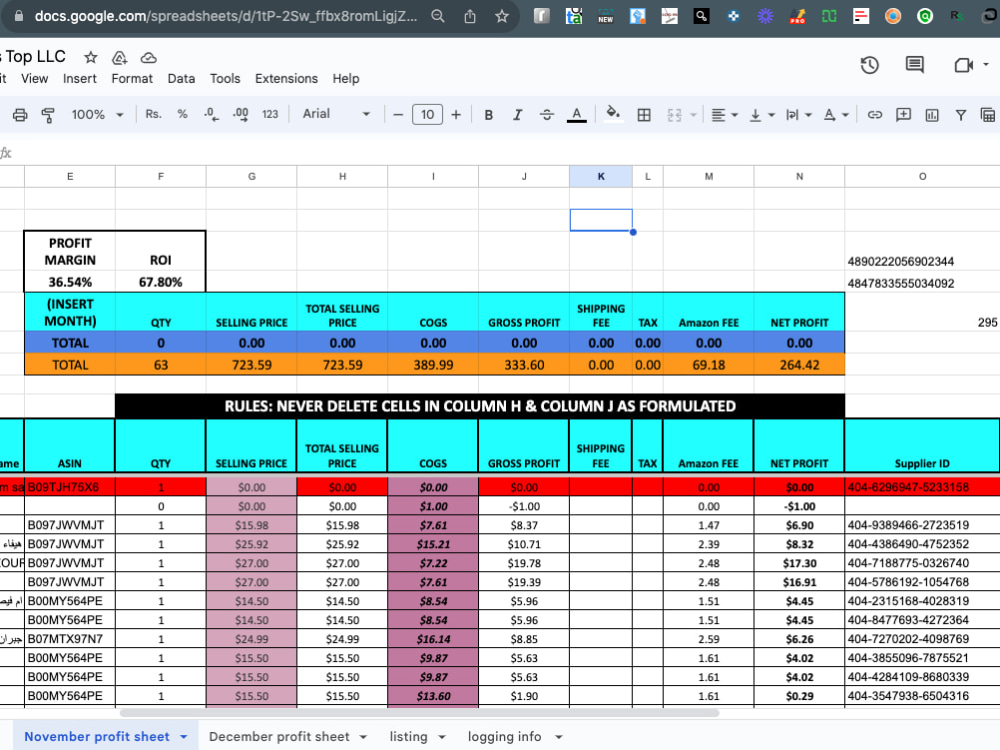Open the comment history icon
The image size is (1000, 750).
(915, 64)
